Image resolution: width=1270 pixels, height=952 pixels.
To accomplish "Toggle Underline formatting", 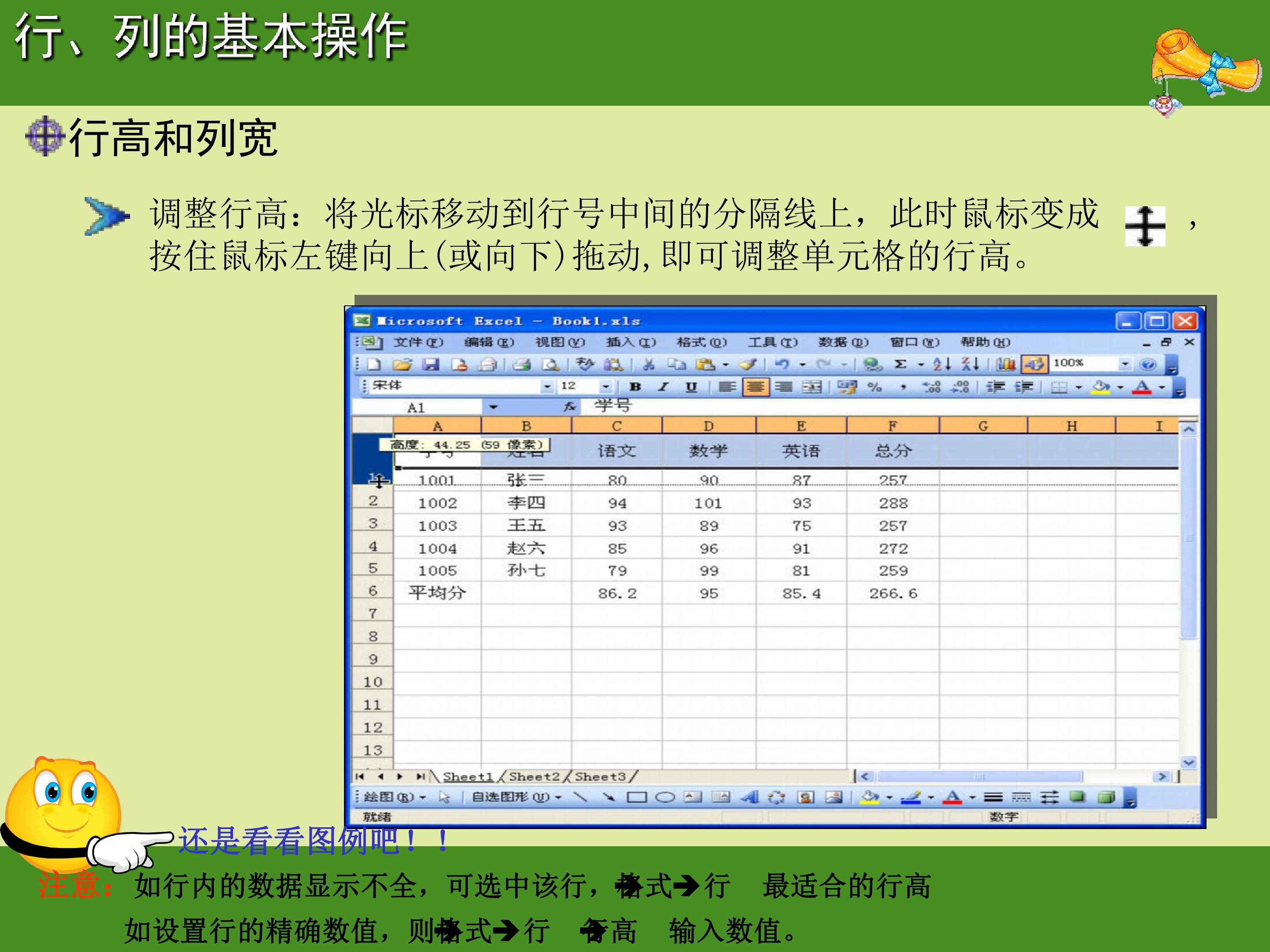I will [x=691, y=387].
